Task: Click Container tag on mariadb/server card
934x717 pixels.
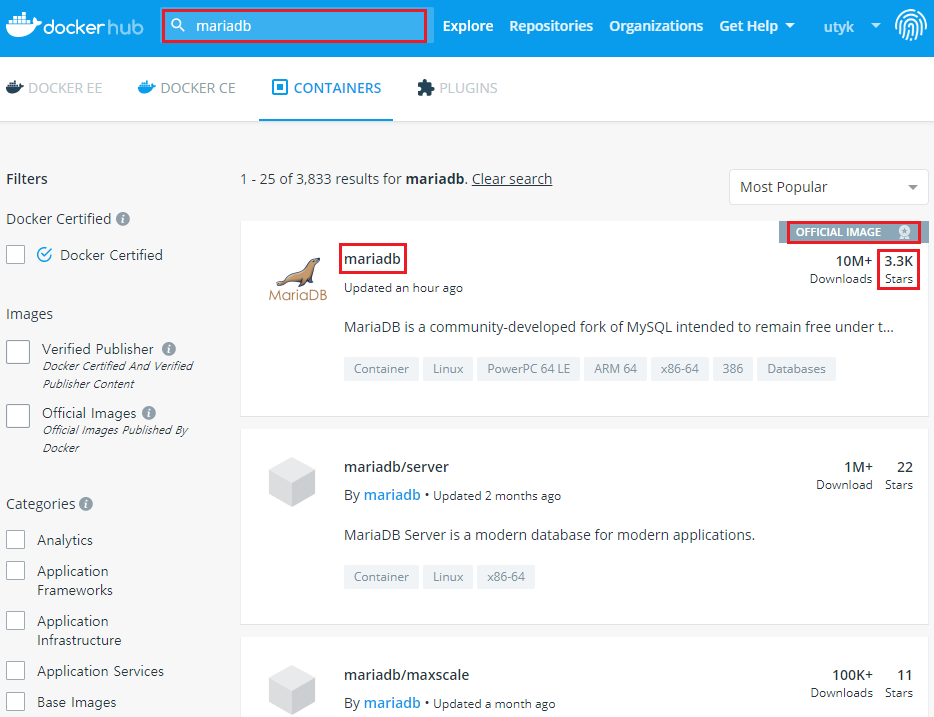Action: click(381, 576)
